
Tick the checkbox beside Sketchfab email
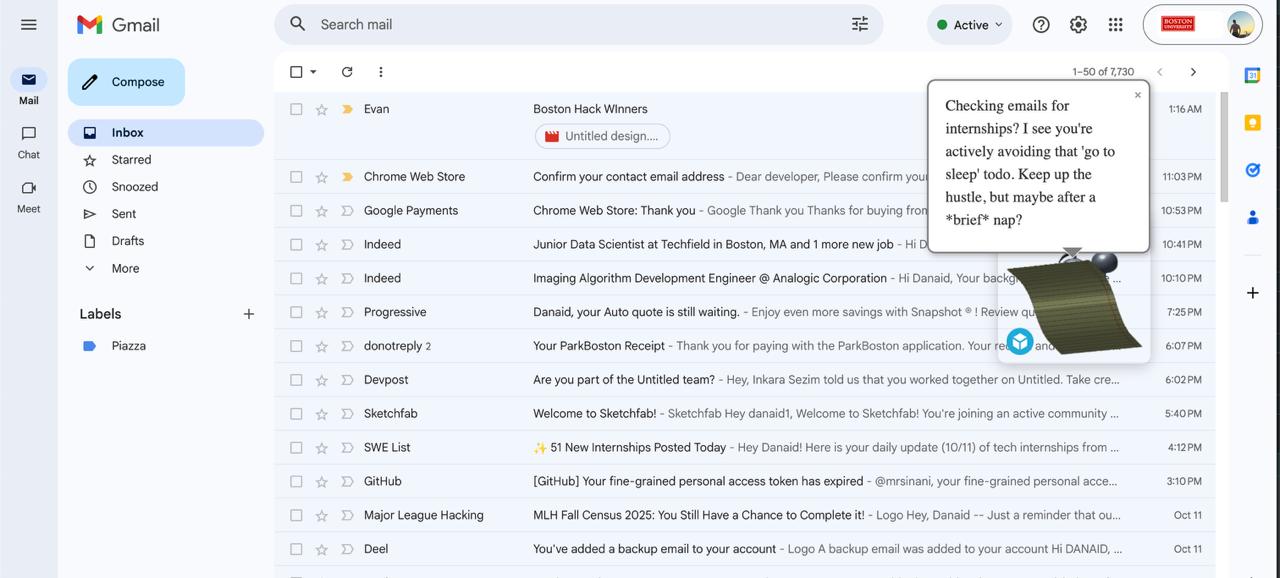click(x=296, y=414)
